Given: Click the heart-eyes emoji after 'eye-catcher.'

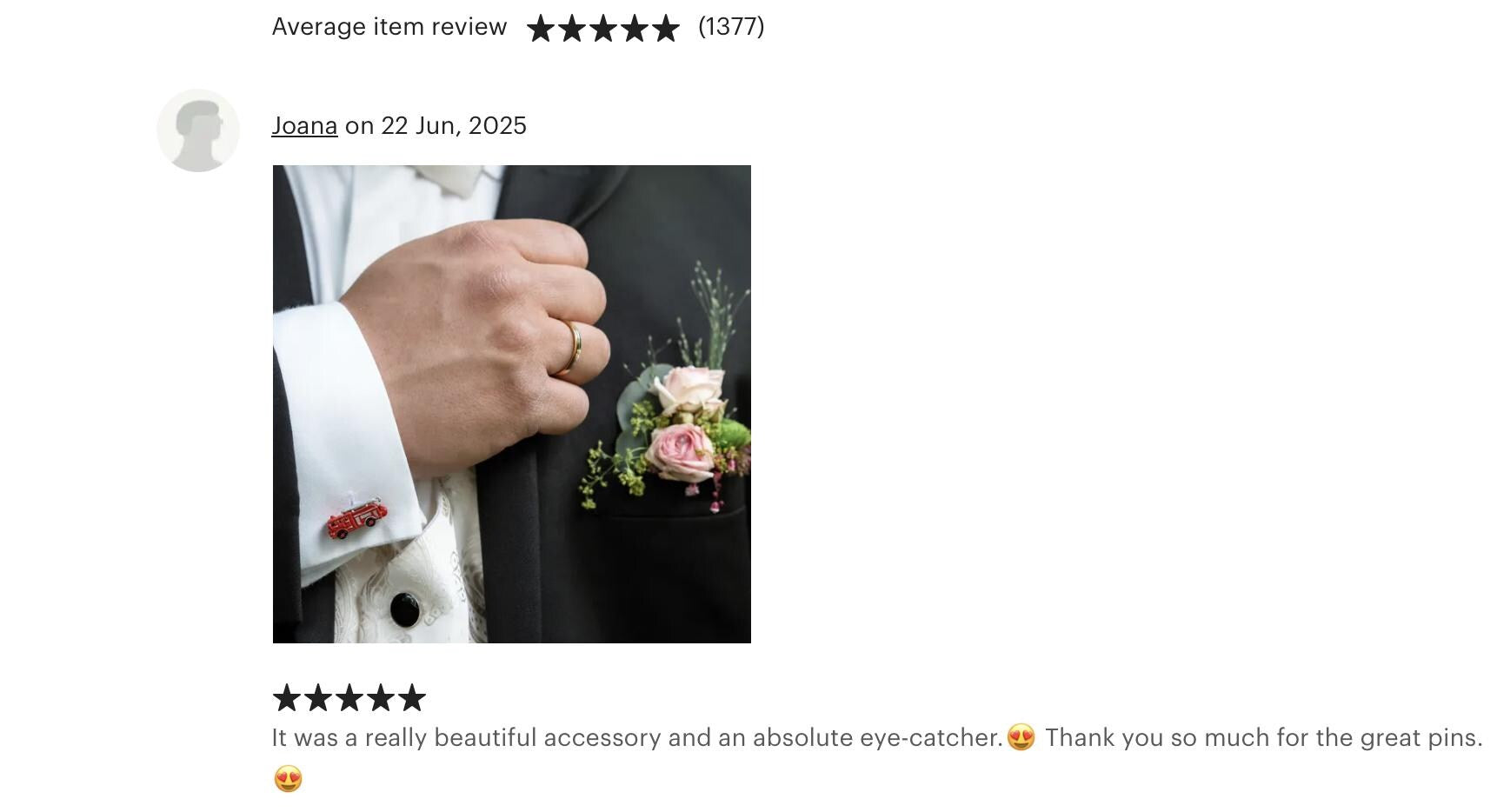Looking at the screenshot, I should coord(1021,737).
